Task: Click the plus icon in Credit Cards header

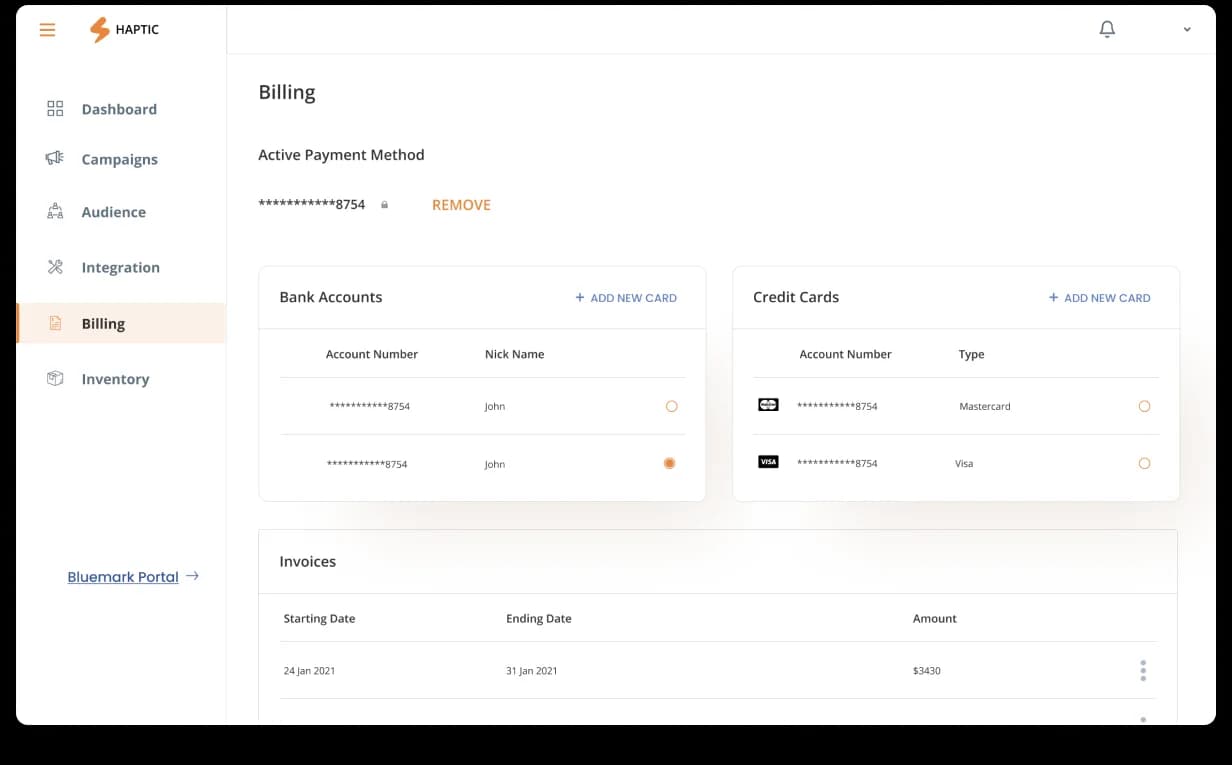Action: (1053, 297)
